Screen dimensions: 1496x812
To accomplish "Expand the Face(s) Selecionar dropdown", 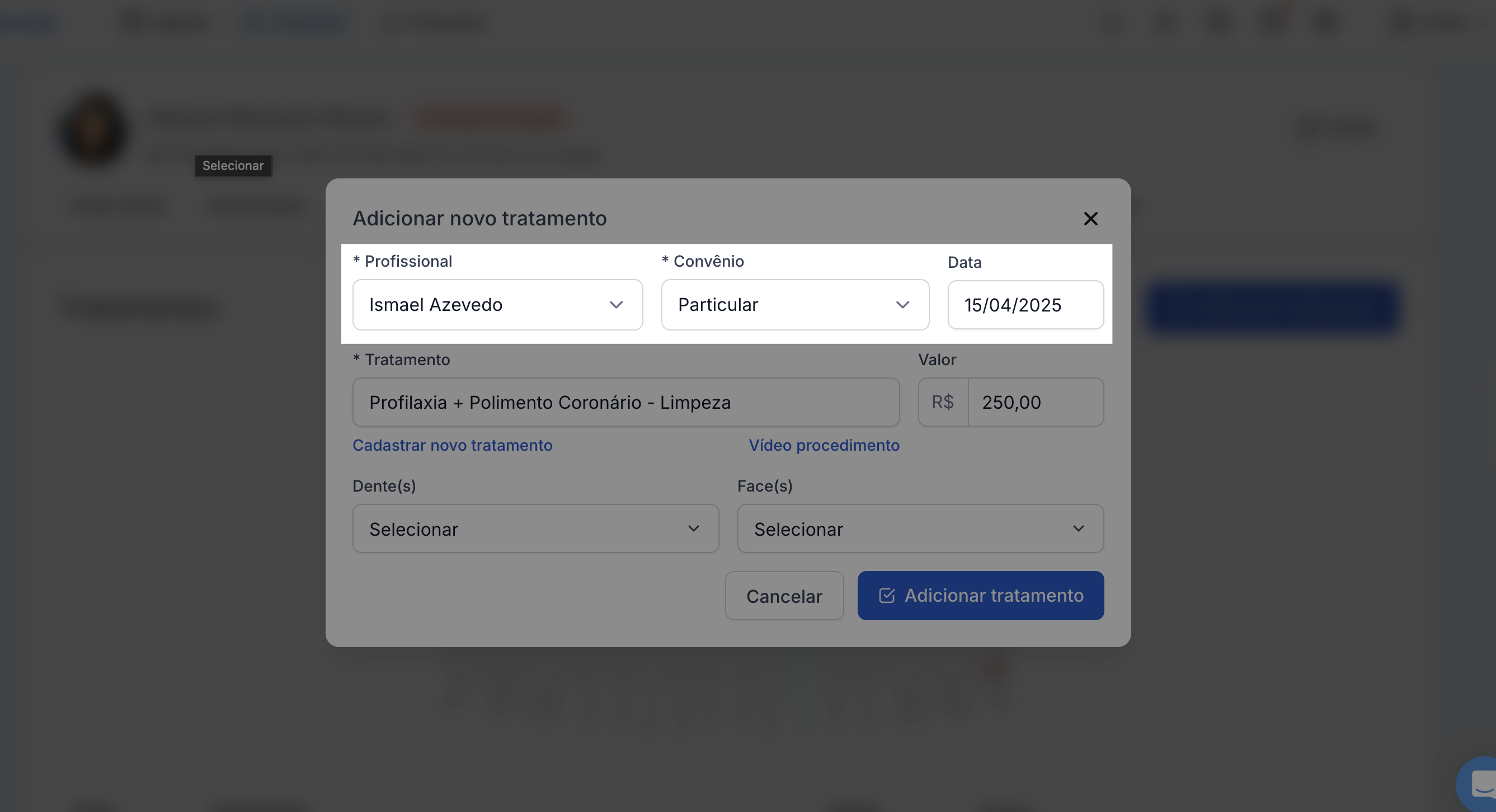I will click(x=906, y=529).
